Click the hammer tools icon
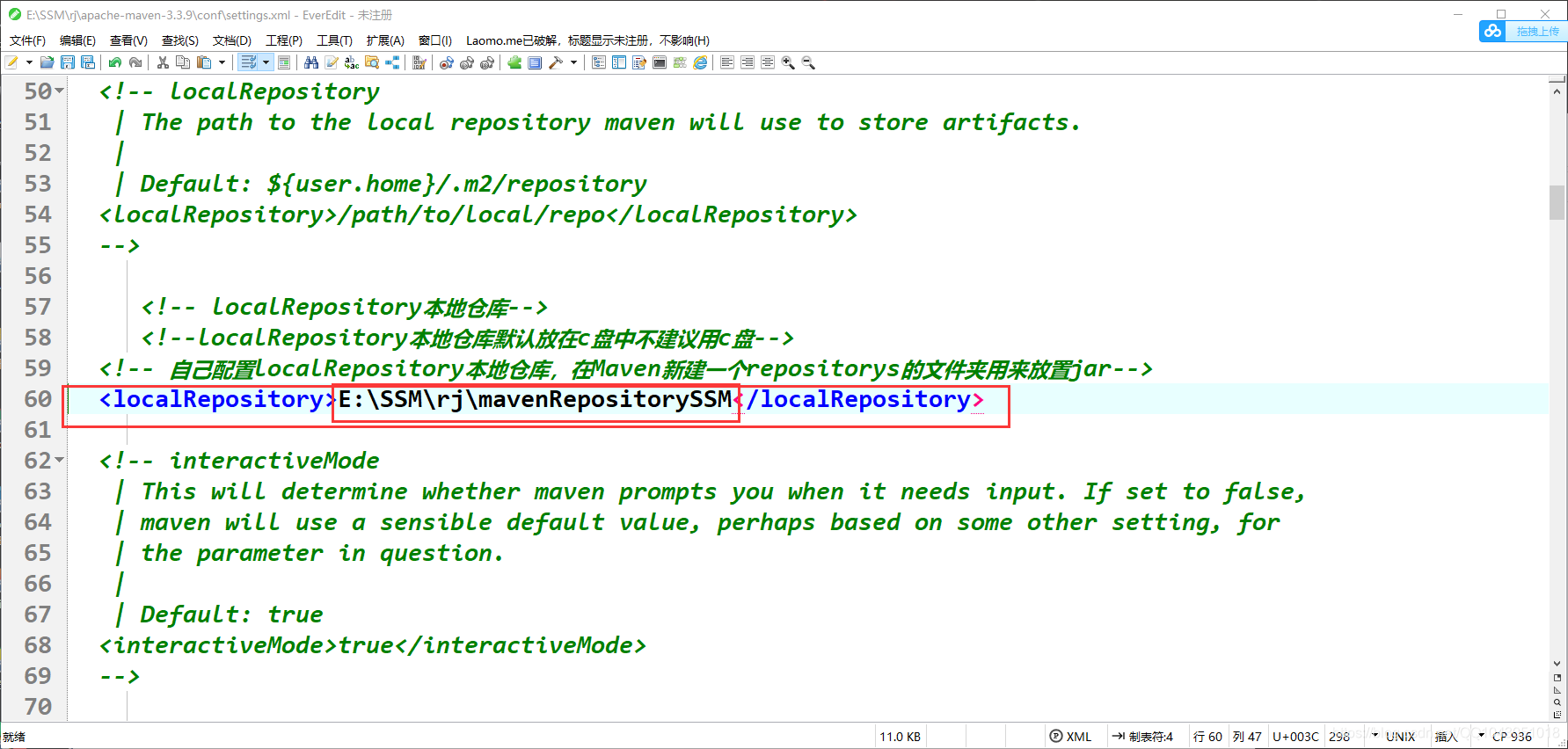The width and height of the screenshot is (1568, 749). click(556, 62)
